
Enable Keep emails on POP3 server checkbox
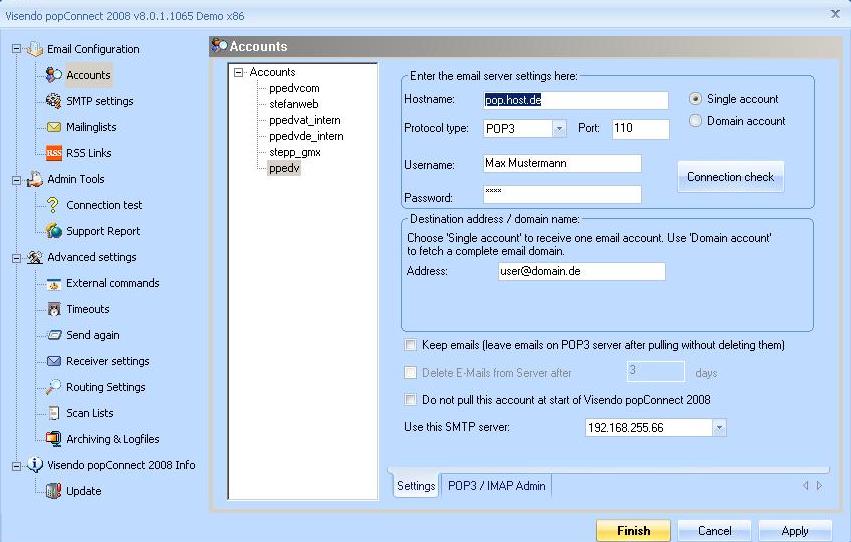tap(411, 345)
